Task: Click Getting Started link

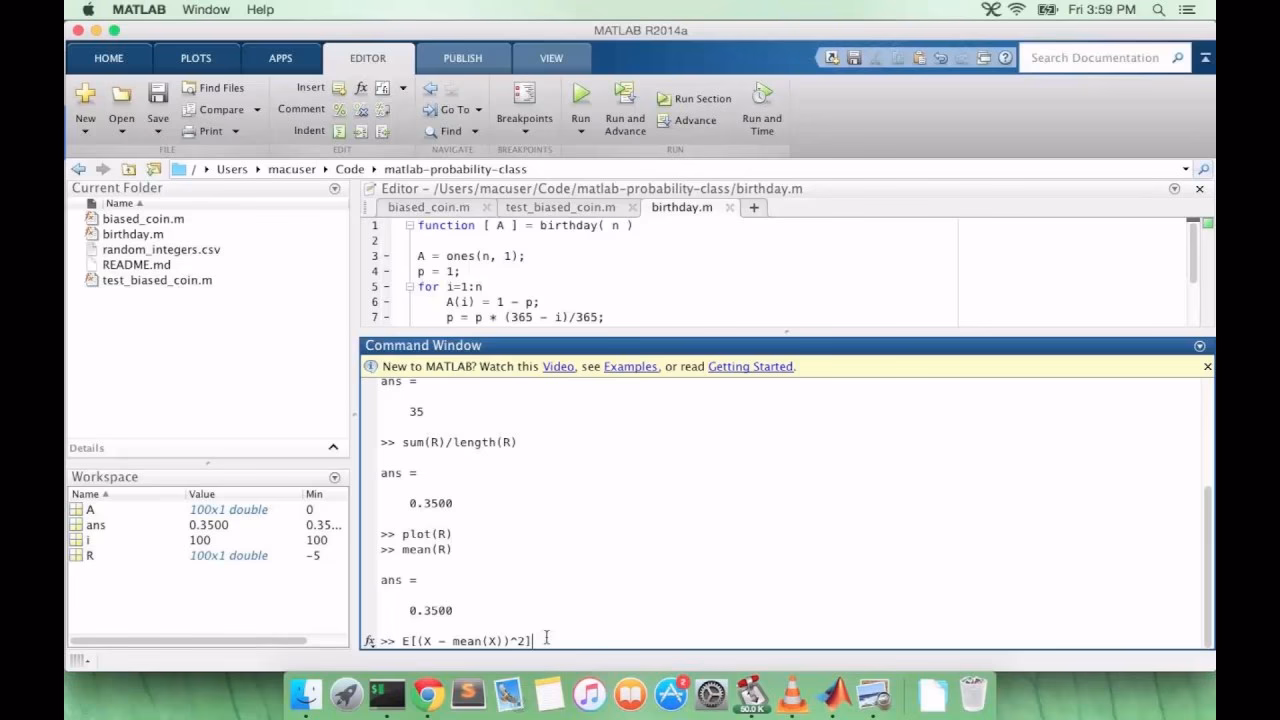Action: tap(750, 366)
